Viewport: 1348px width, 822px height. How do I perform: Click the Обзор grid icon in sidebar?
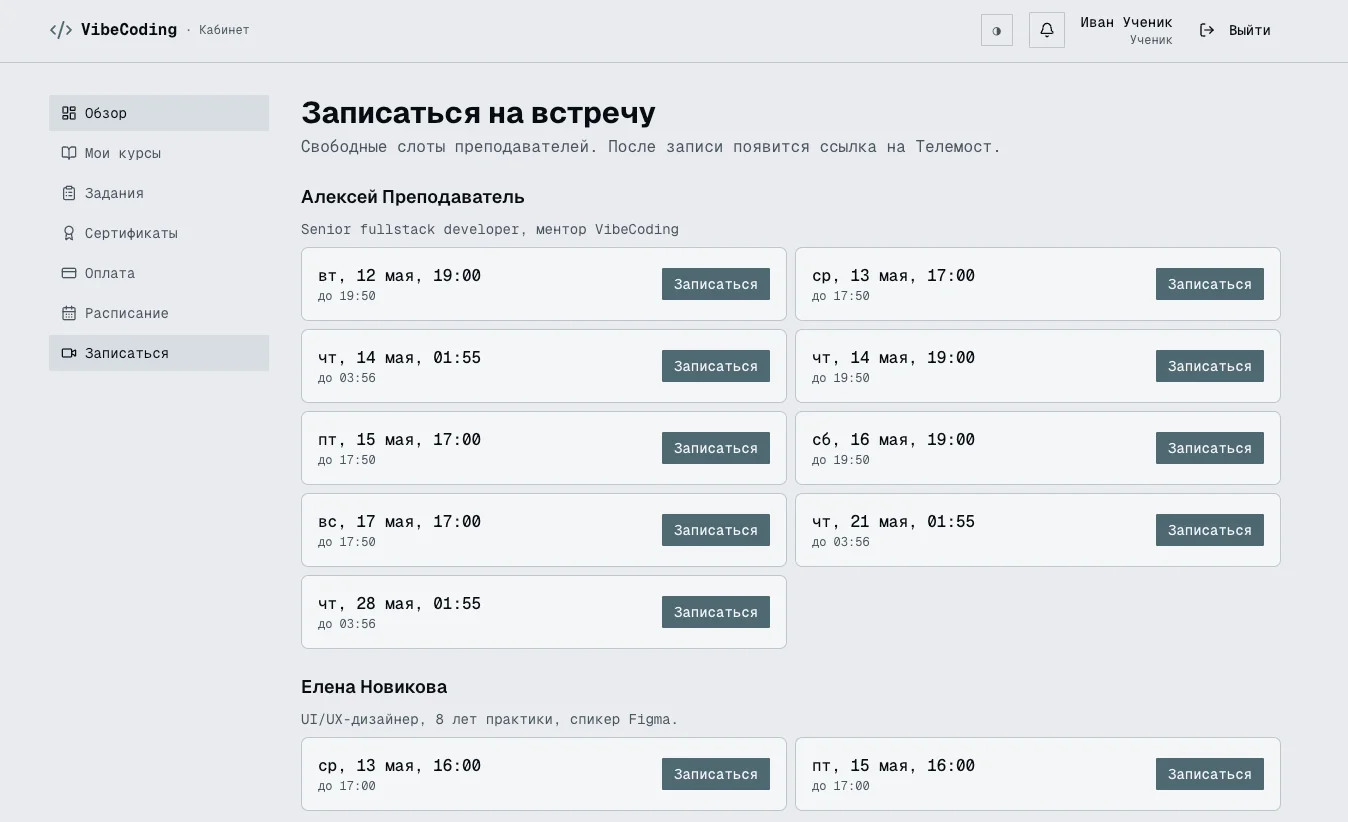pos(69,113)
